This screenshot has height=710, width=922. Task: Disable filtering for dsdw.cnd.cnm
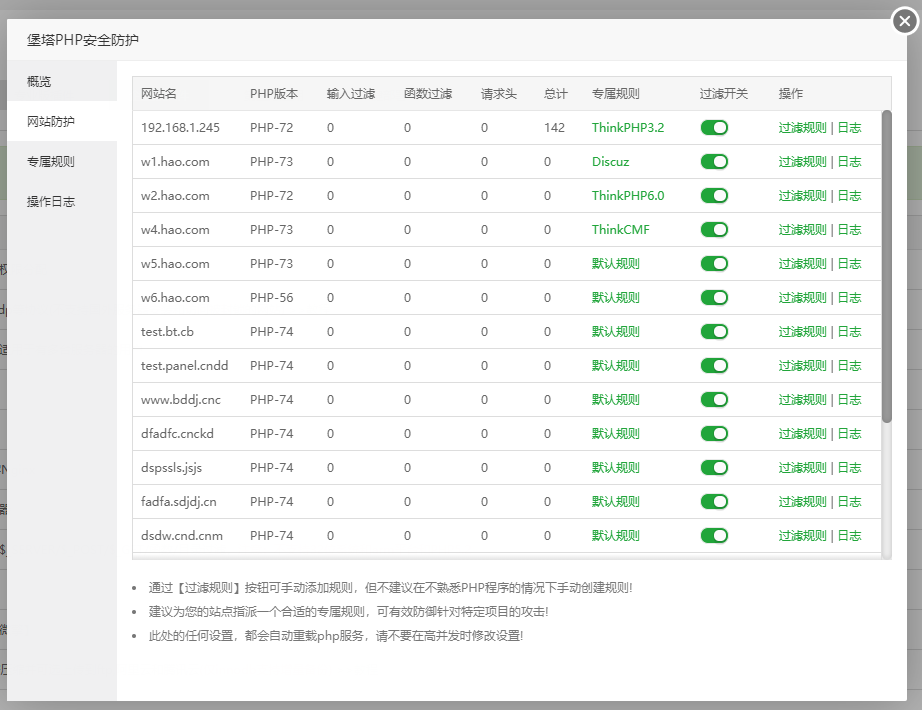point(714,536)
